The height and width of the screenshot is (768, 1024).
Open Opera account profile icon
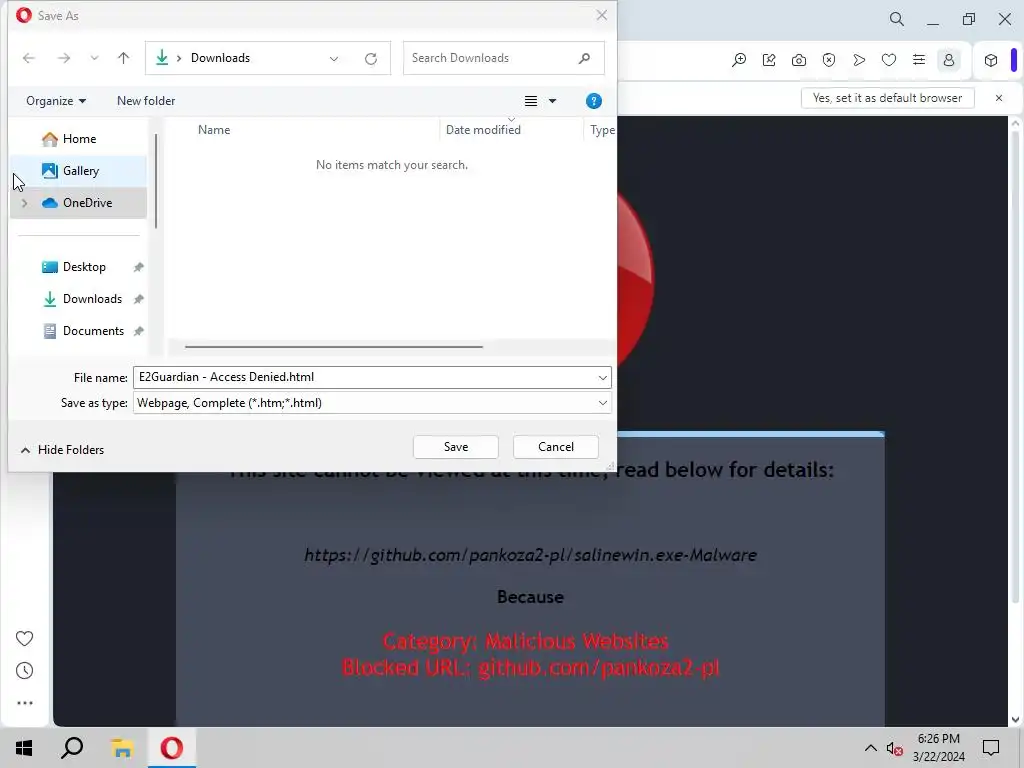tap(949, 60)
